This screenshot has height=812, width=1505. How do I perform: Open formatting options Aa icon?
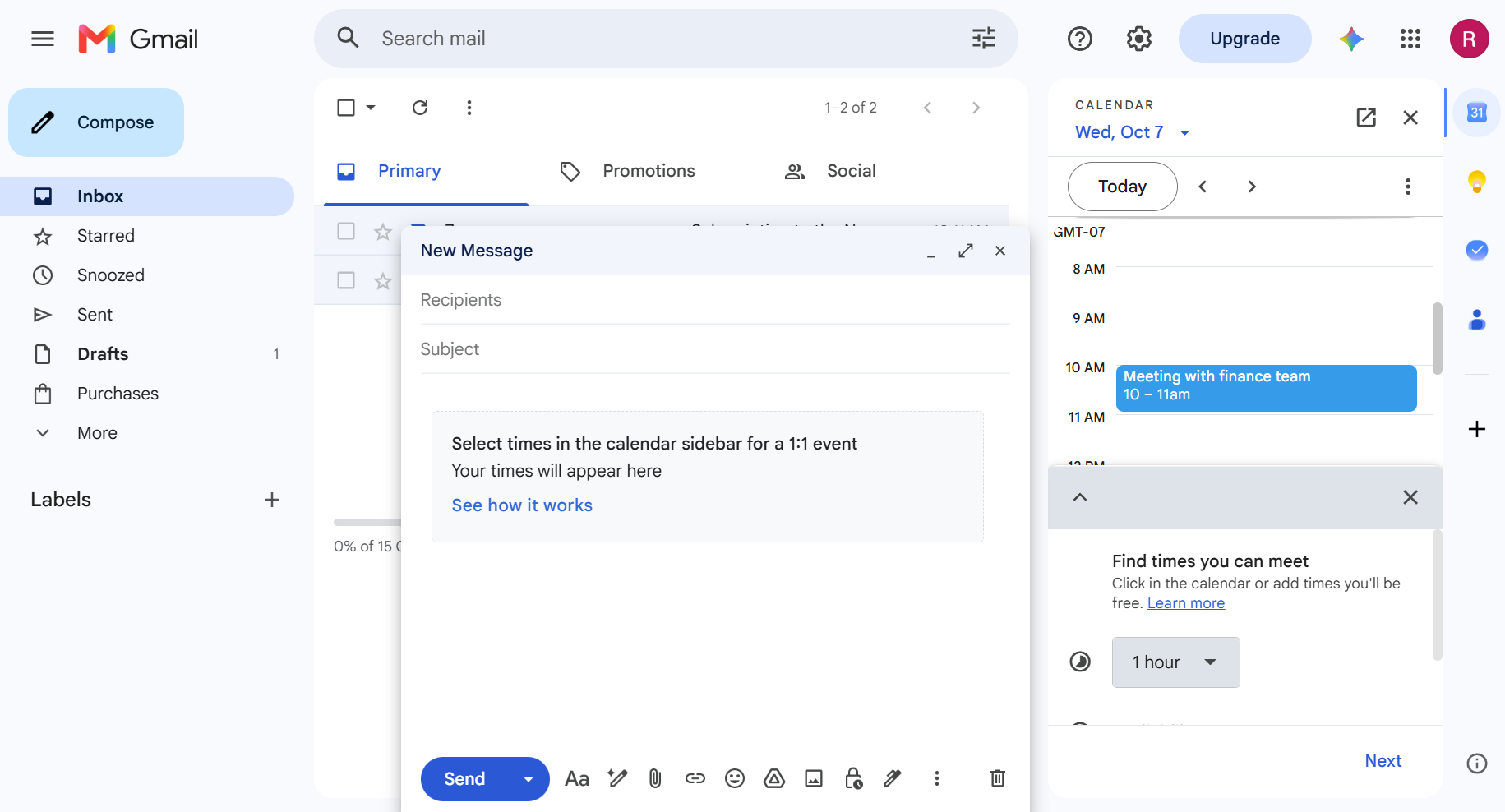[577, 778]
